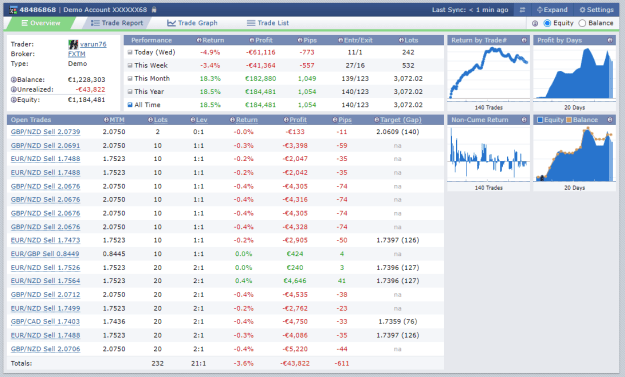Open broker link FXTM
Viewport: 625px width, 377px height.
click(x=77, y=54)
